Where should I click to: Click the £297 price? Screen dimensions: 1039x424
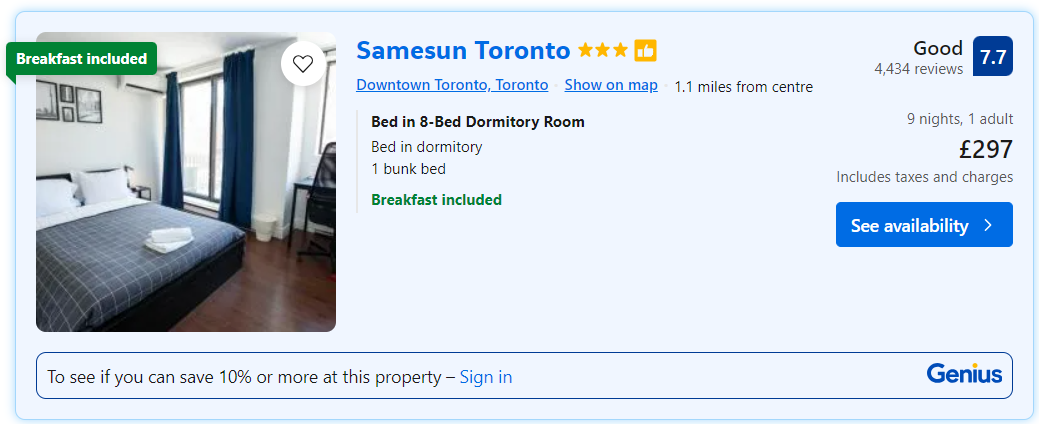(985, 150)
